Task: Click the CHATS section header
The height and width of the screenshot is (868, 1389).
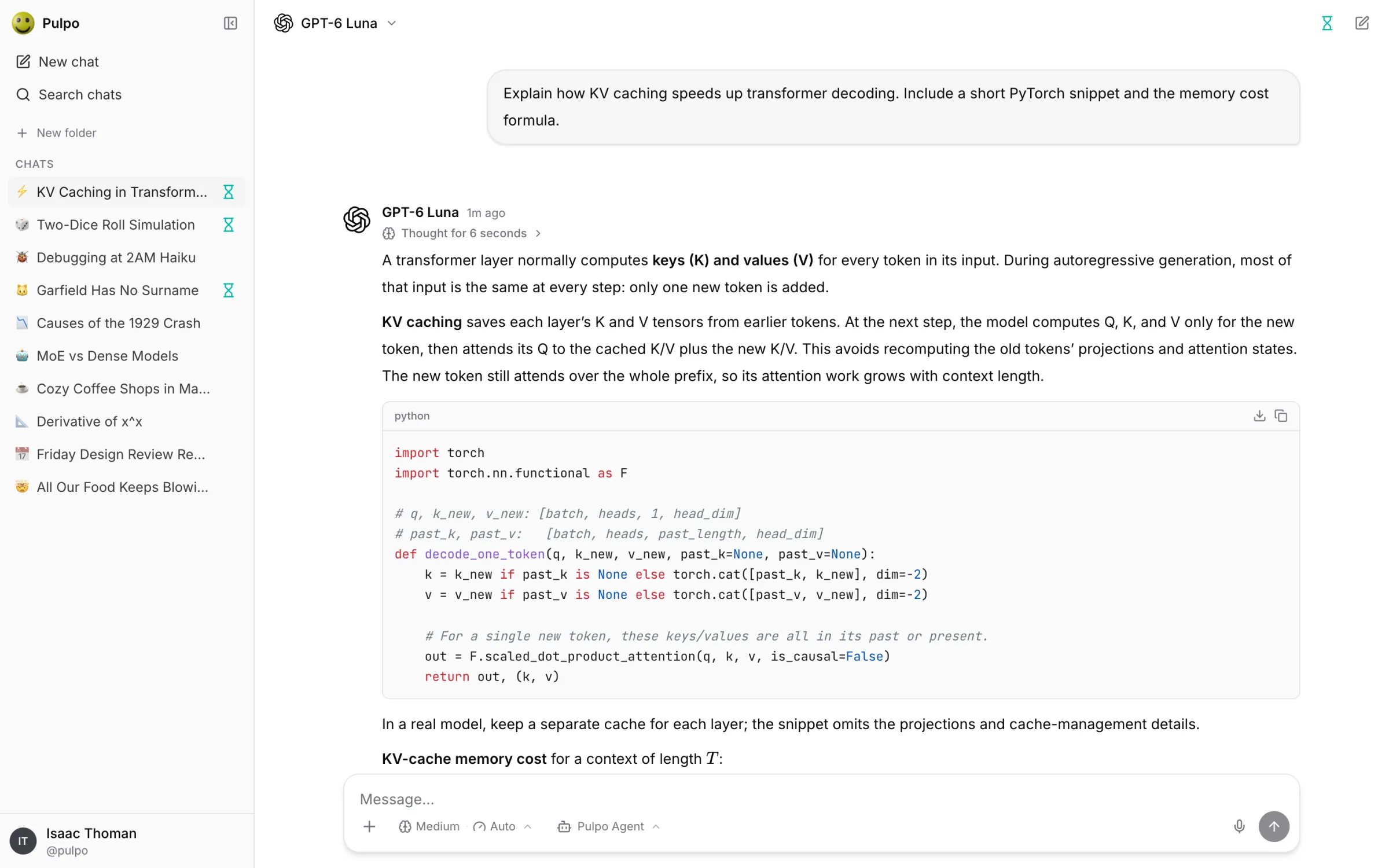Action: tap(35, 164)
